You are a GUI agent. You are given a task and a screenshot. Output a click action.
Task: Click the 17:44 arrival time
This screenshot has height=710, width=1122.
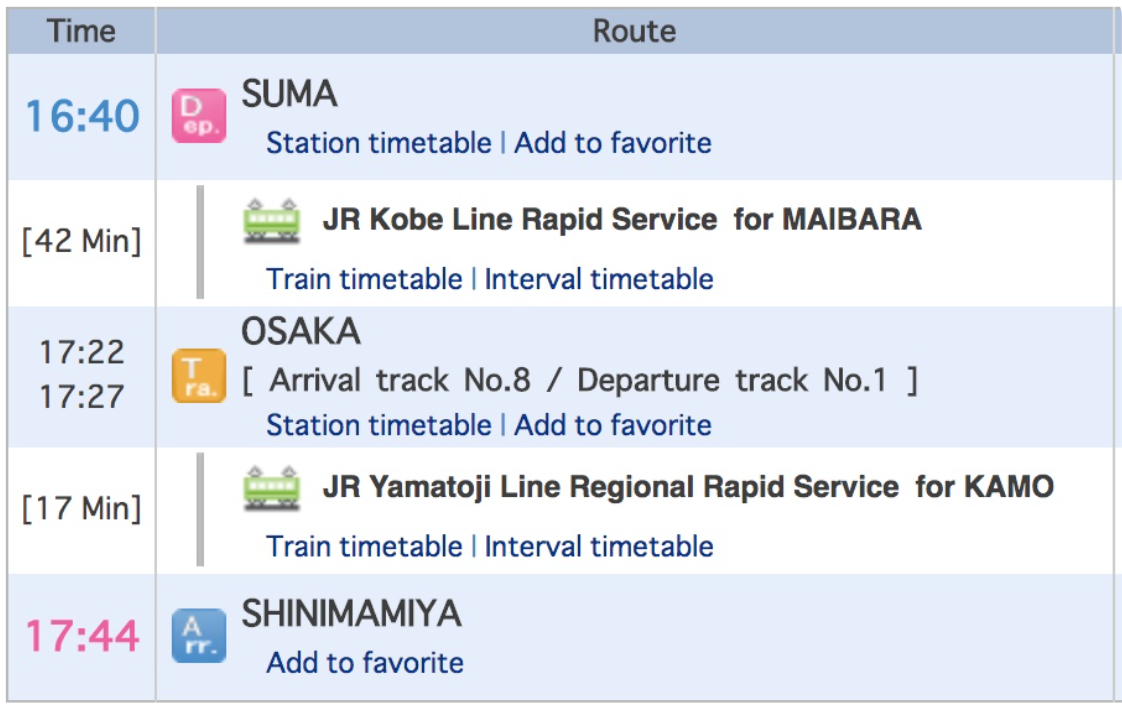[82, 636]
